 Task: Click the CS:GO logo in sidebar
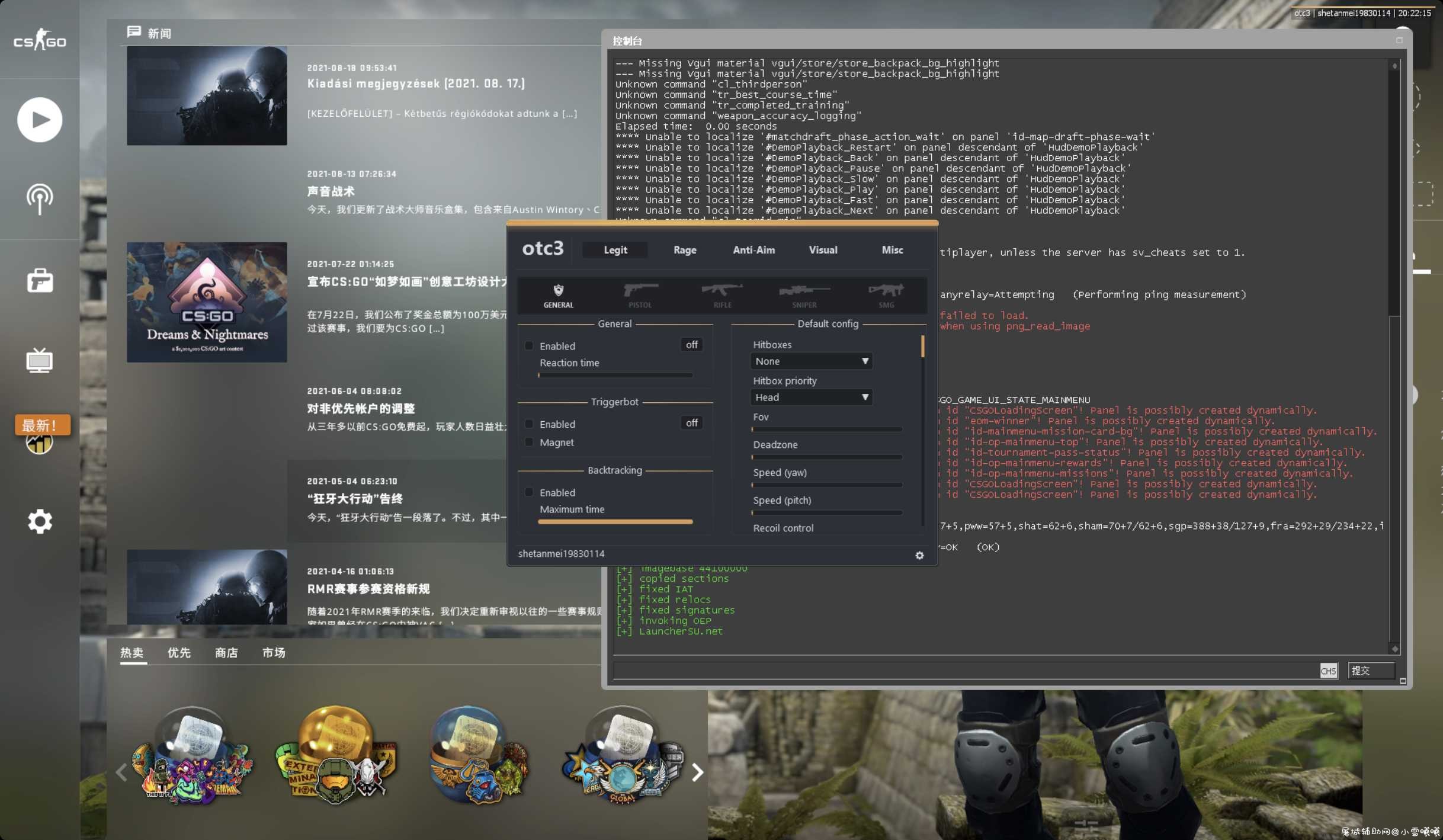pyautogui.click(x=40, y=40)
